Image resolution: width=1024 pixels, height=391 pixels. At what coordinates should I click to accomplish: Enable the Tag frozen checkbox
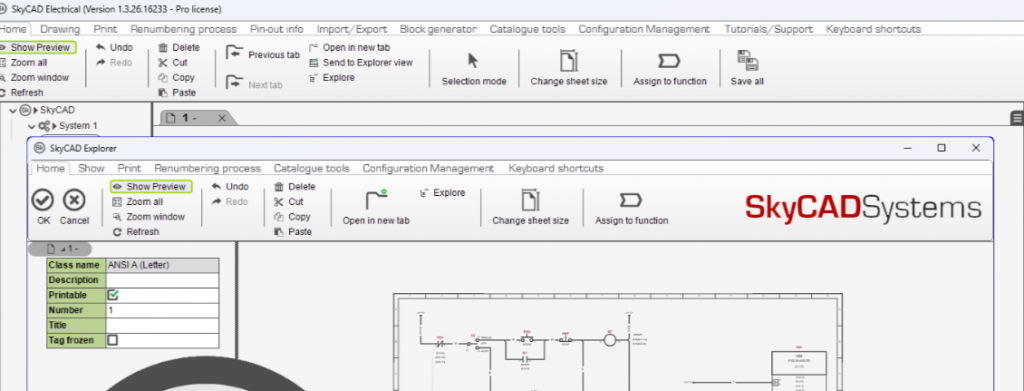pos(113,340)
